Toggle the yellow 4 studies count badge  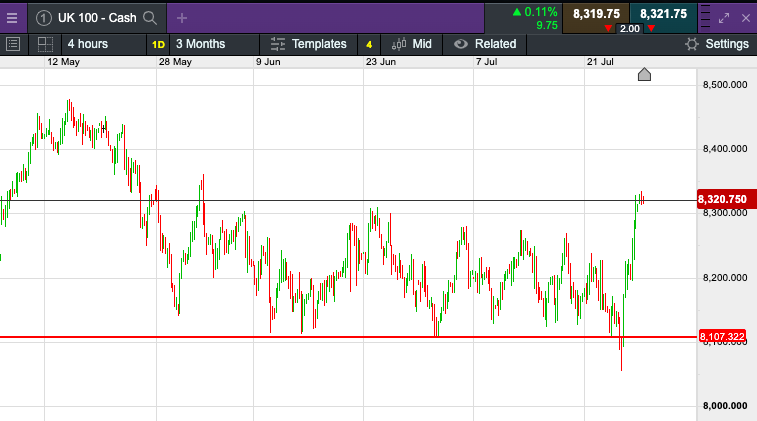[369, 44]
